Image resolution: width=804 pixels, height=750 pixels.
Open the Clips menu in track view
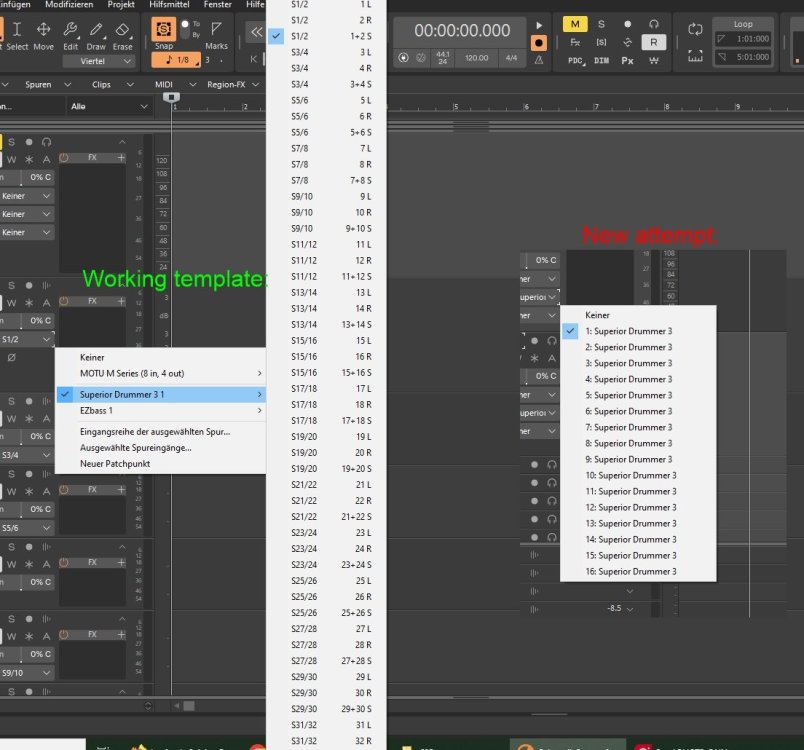(101, 85)
